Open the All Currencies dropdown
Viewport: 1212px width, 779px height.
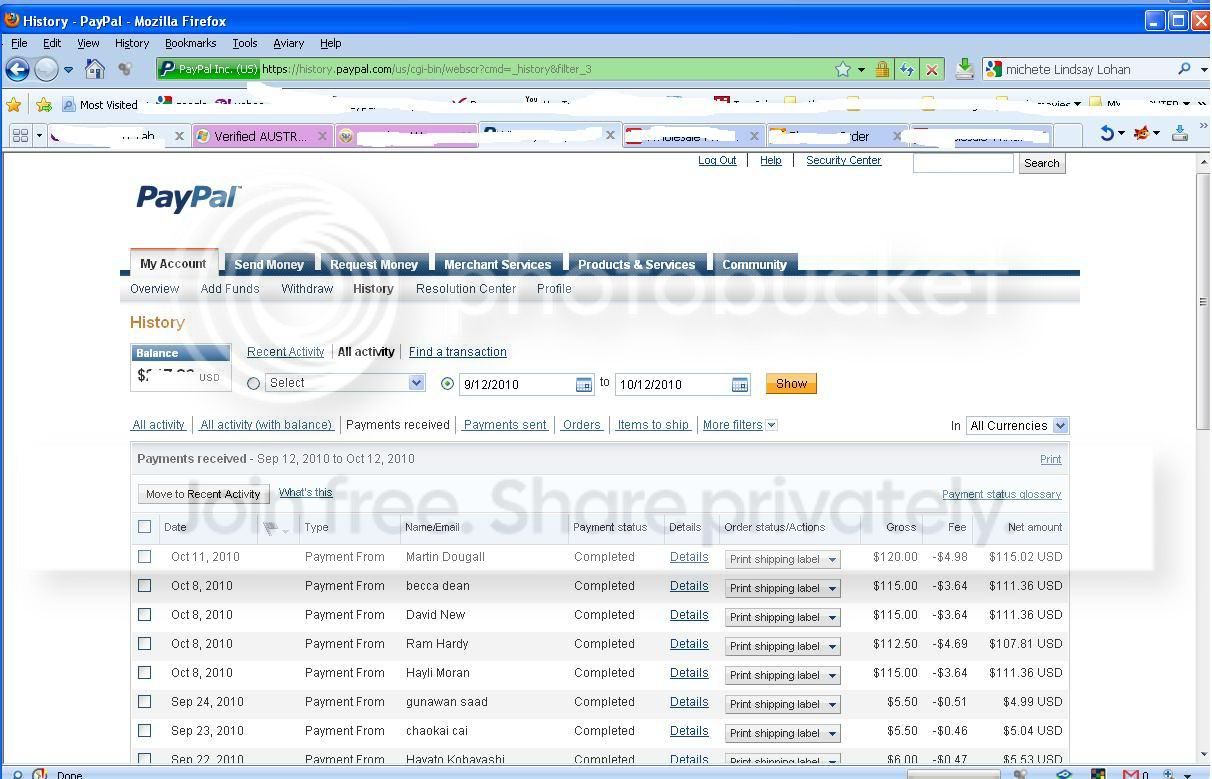tap(1017, 426)
